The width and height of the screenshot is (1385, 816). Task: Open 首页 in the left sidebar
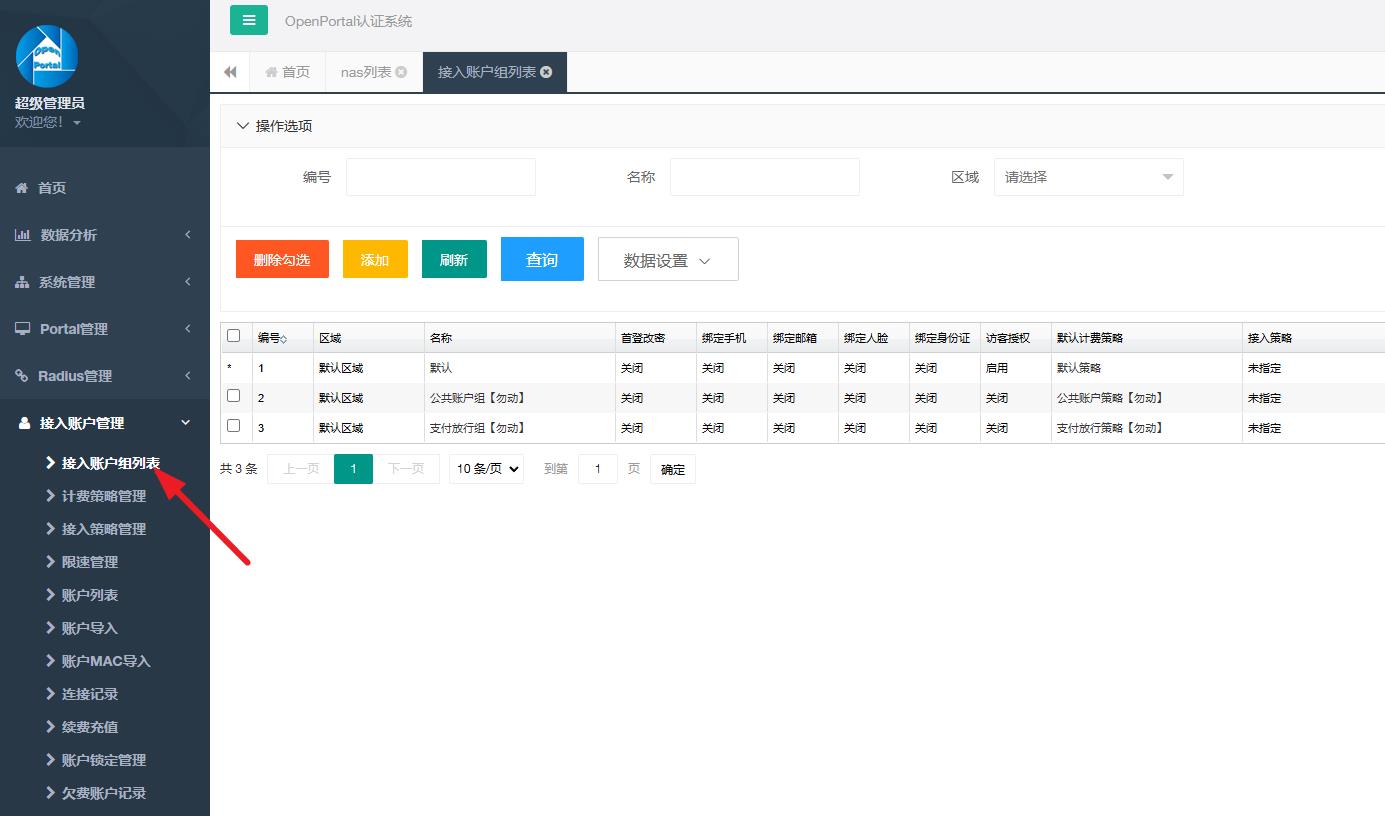click(105, 188)
